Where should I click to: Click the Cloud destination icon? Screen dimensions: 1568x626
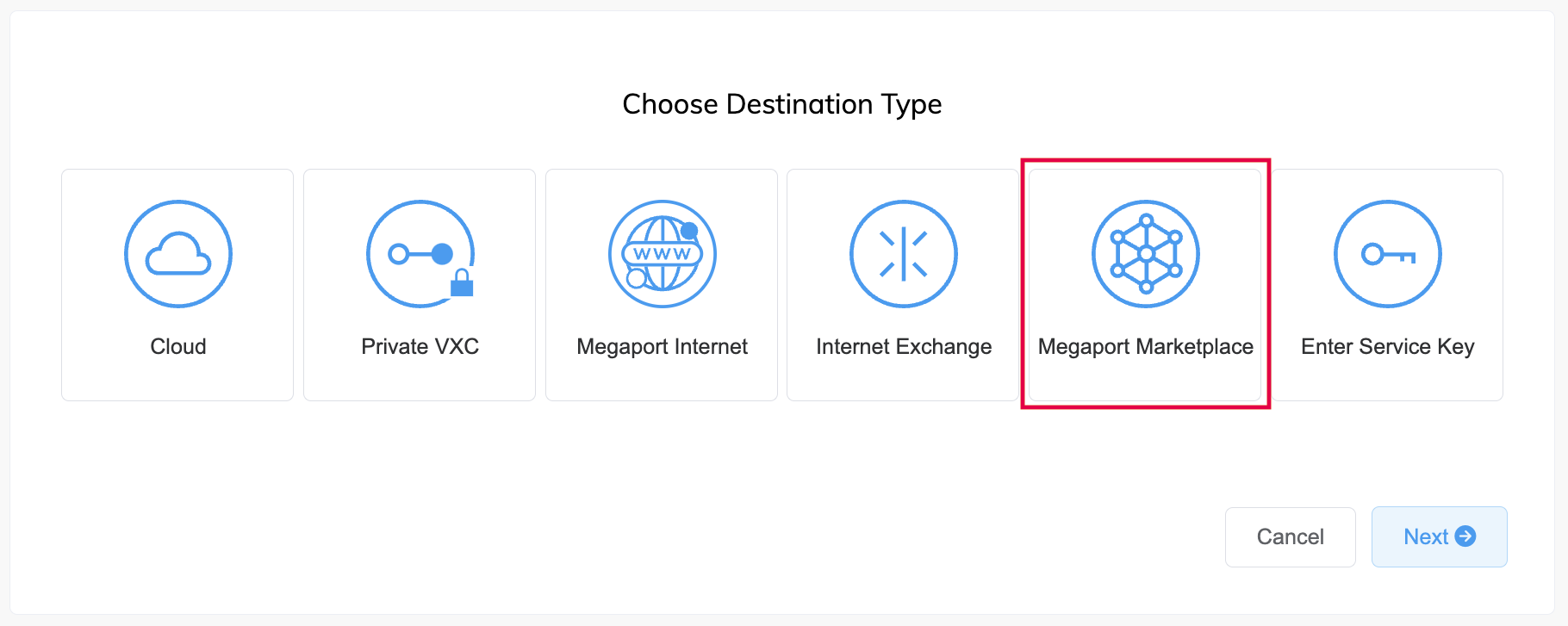click(177, 253)
